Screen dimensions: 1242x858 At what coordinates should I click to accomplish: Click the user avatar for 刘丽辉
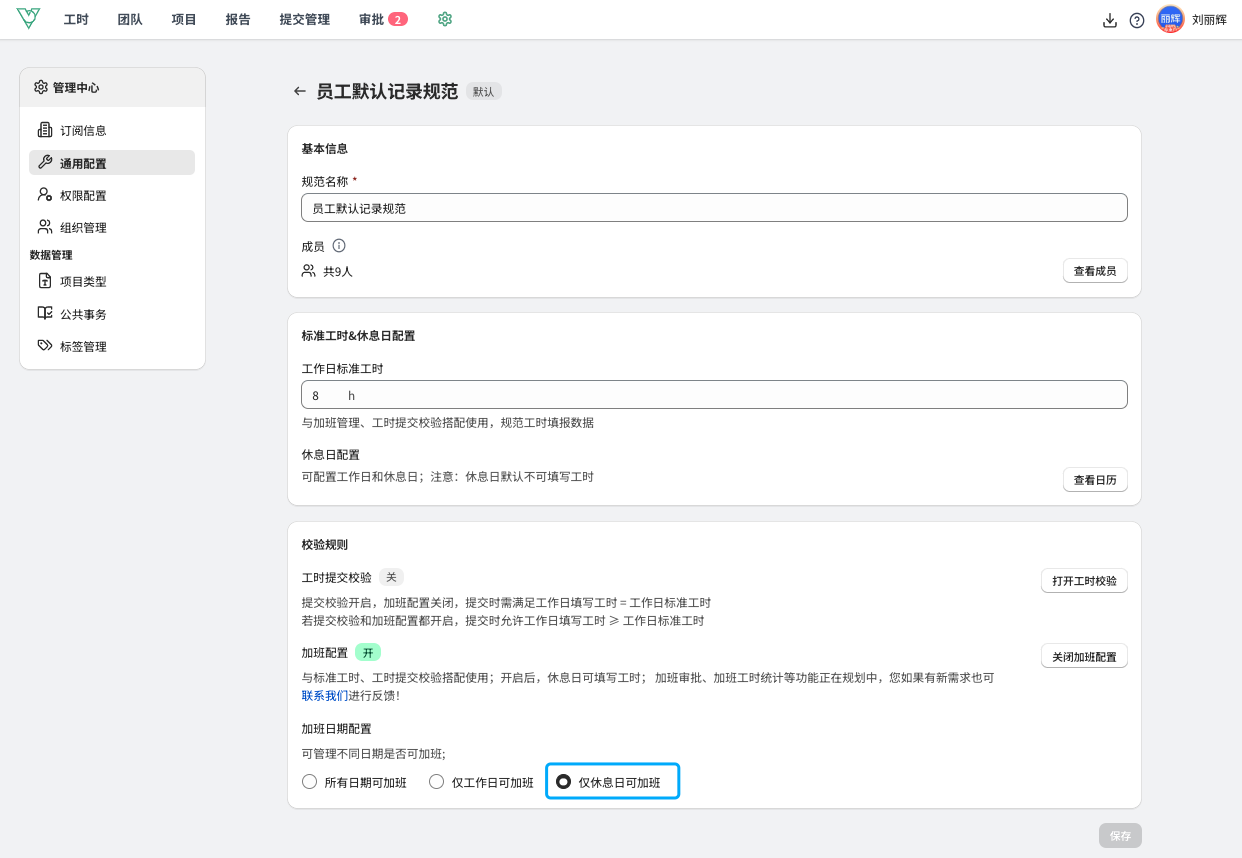(1170, 19)
